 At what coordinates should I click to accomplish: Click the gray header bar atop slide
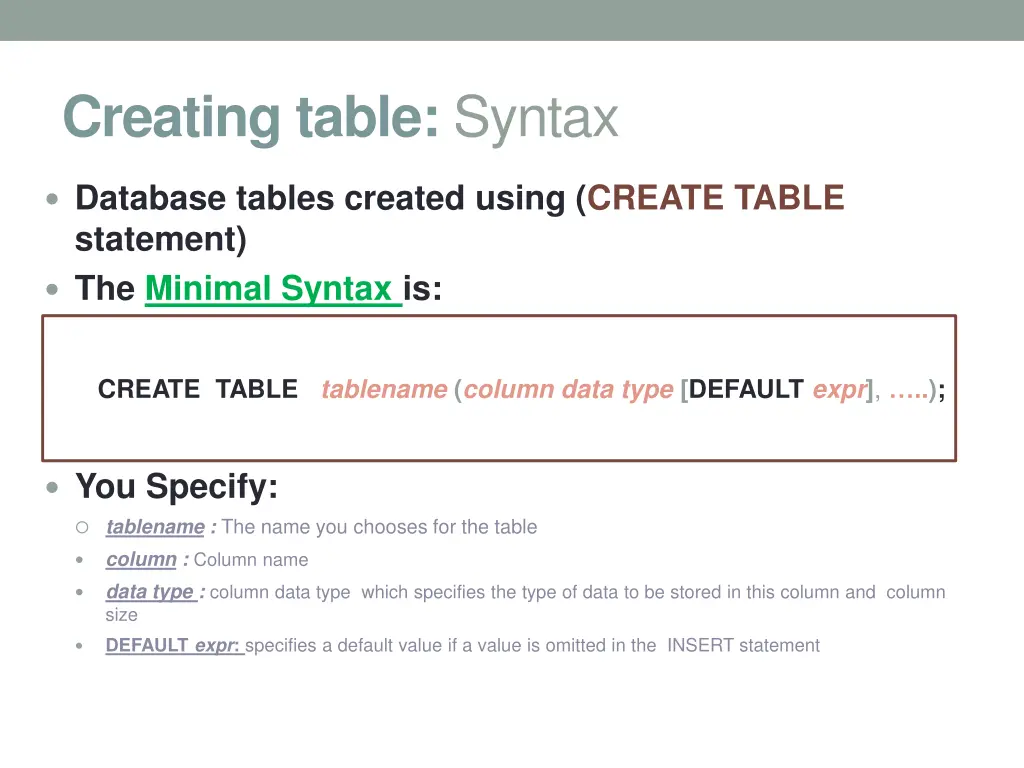point(512,20)
